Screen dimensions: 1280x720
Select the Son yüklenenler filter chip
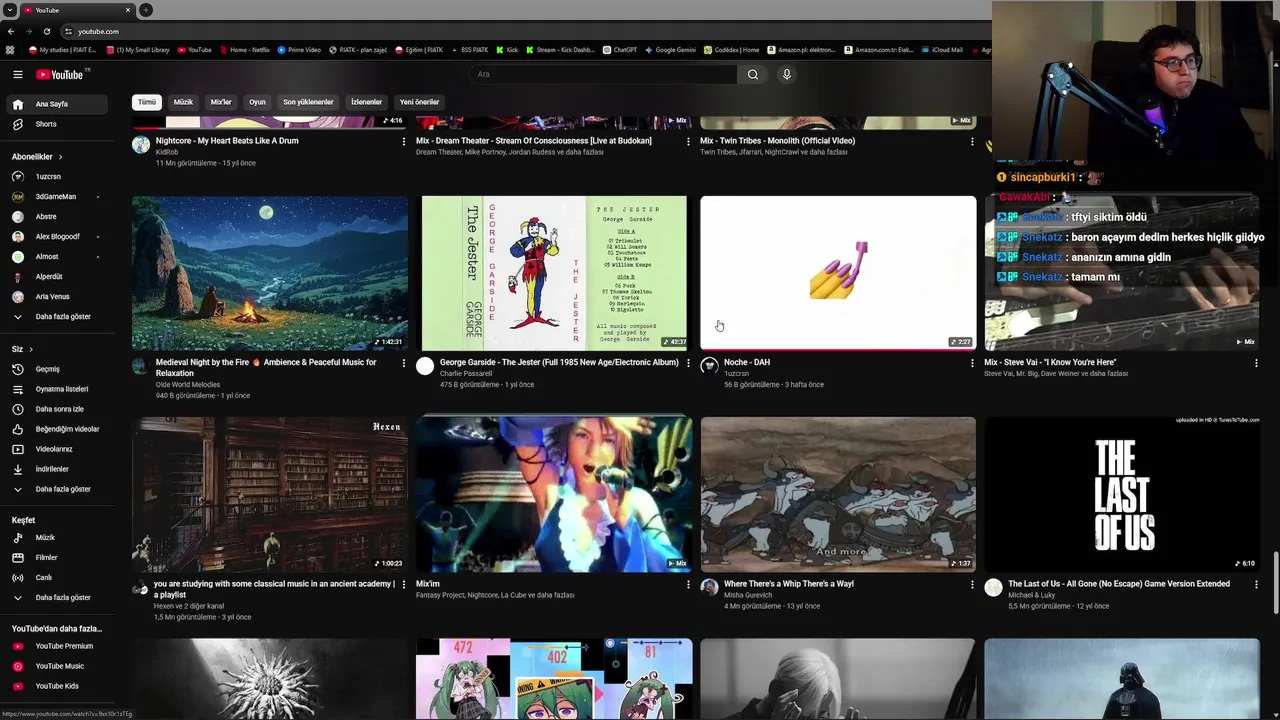click(x=308, y=102)
